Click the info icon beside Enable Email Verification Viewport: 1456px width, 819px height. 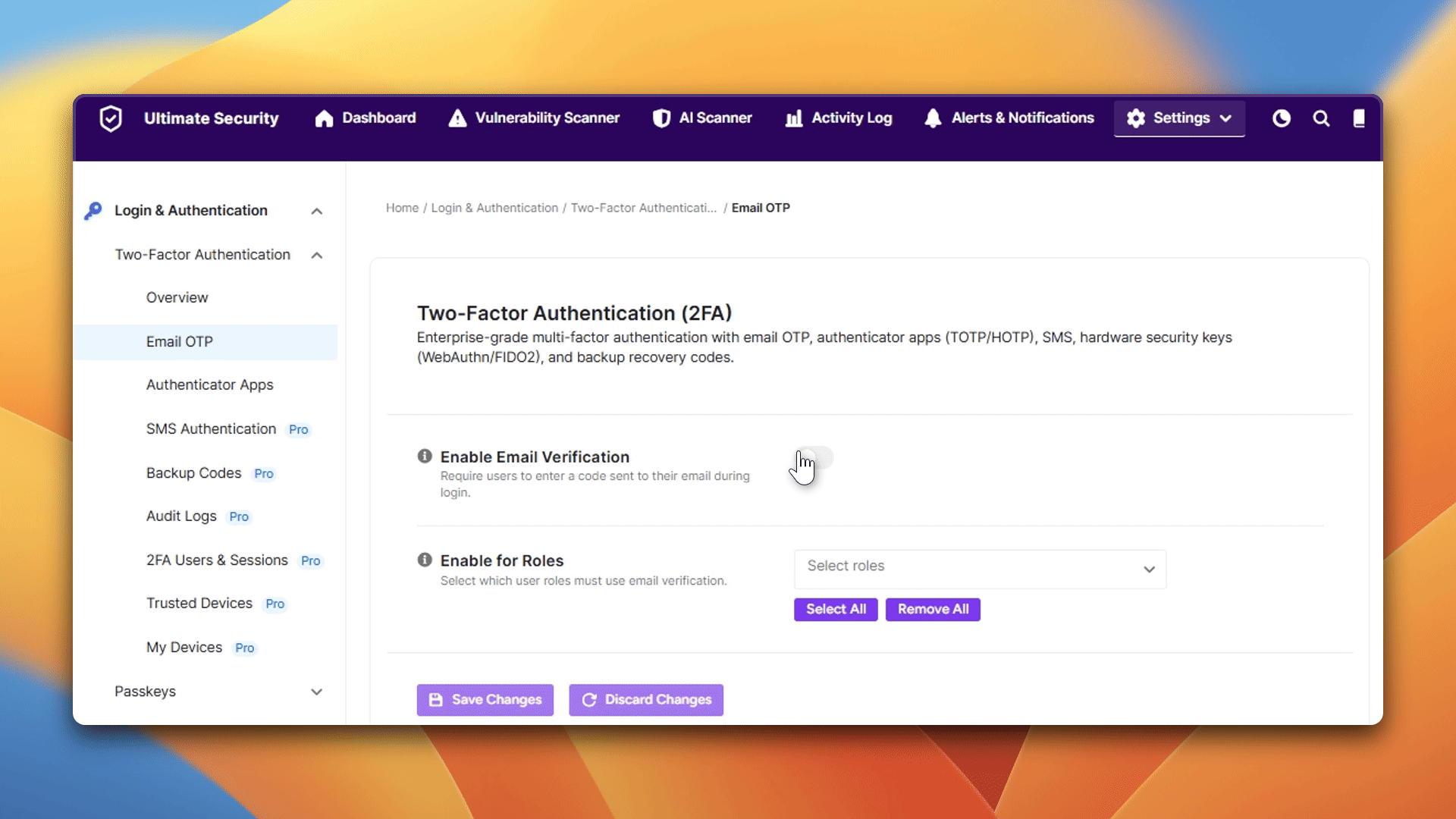(425, 456)
